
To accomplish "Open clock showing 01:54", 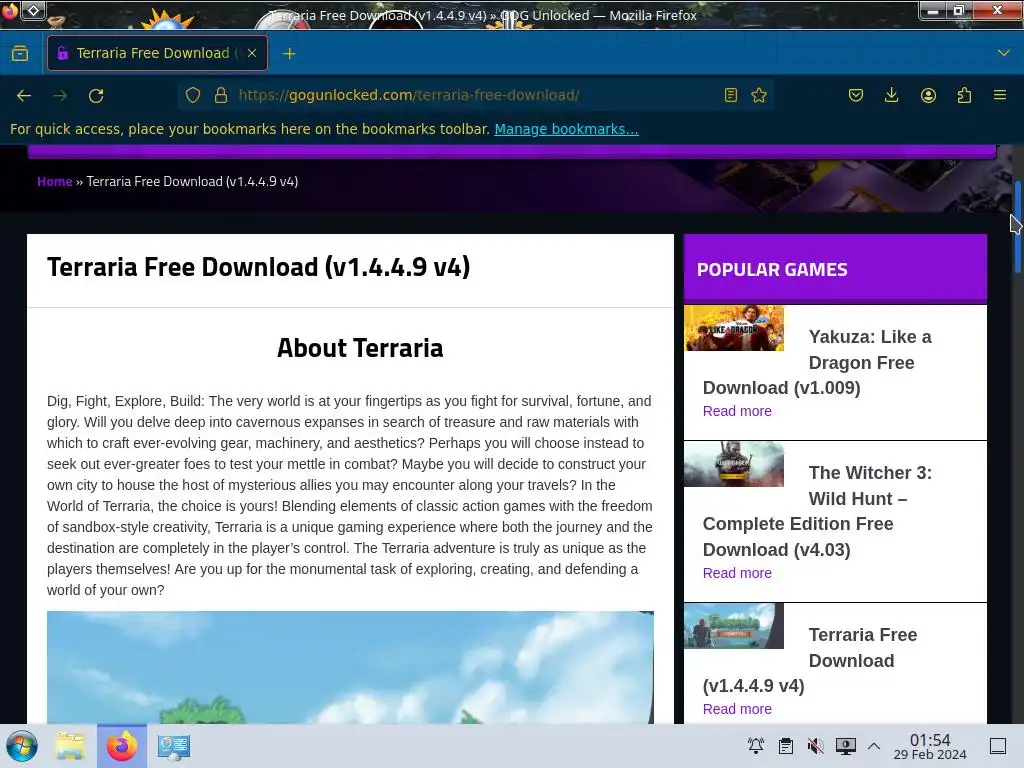I will tap(930, 746).
